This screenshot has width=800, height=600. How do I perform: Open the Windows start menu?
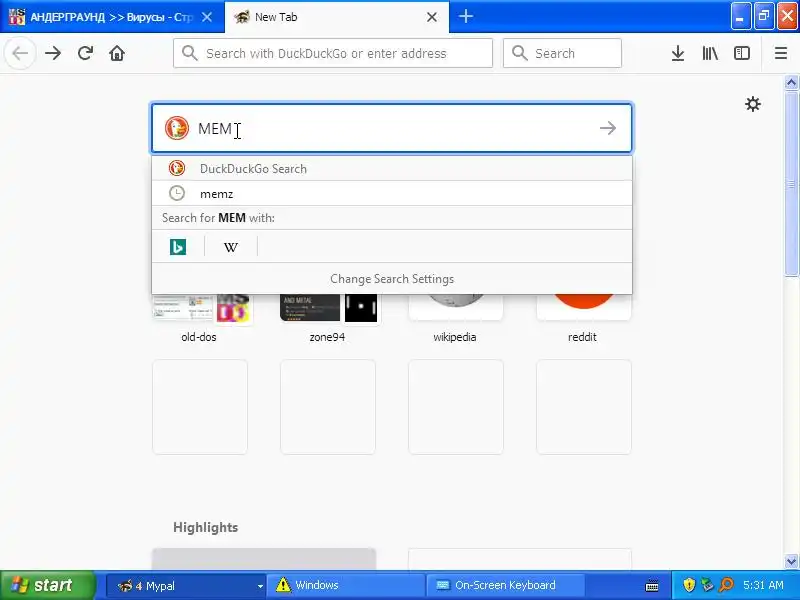point(48,585)
